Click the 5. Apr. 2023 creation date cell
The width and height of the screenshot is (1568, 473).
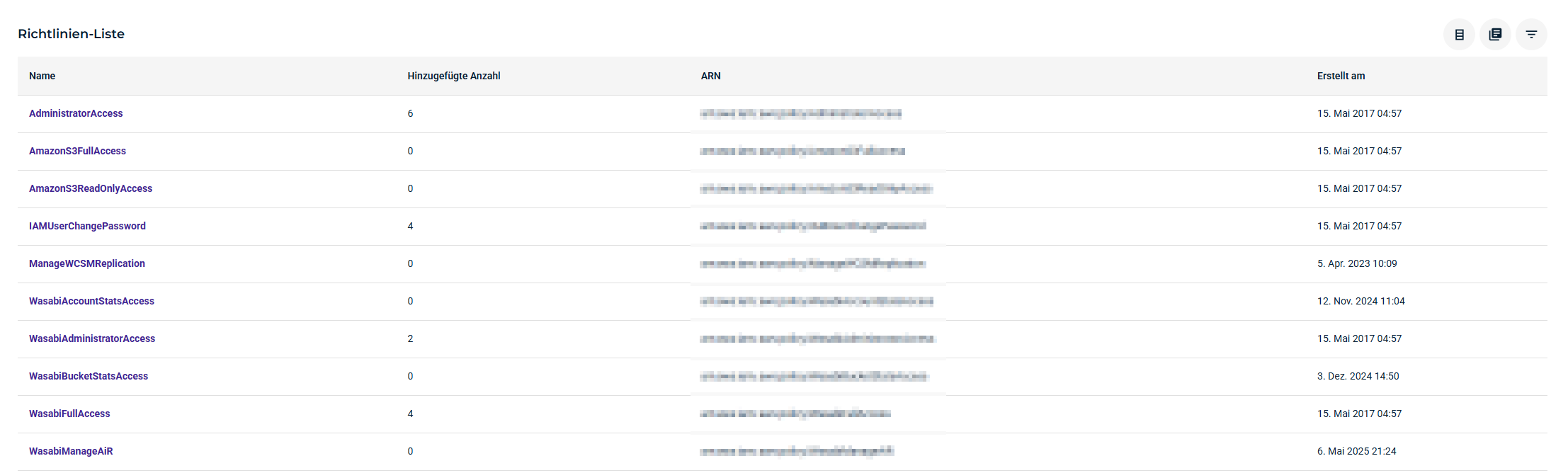click(x=1356, y=263)
